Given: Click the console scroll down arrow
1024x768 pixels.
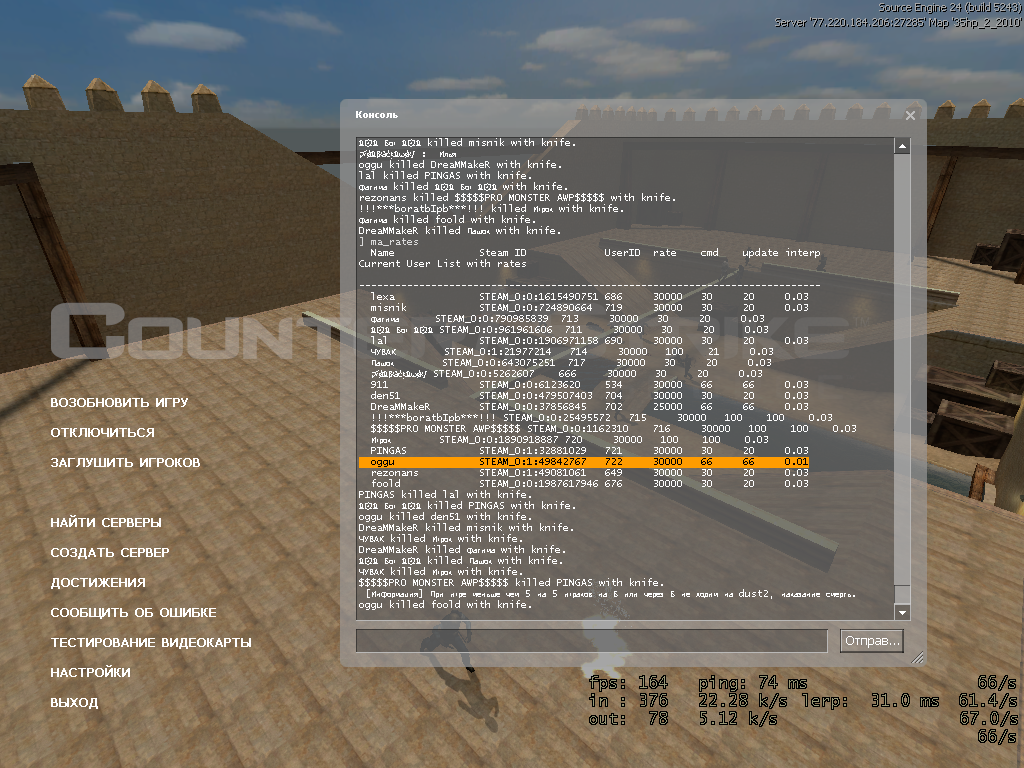Looking at the screenshot, I should point(902,612).
